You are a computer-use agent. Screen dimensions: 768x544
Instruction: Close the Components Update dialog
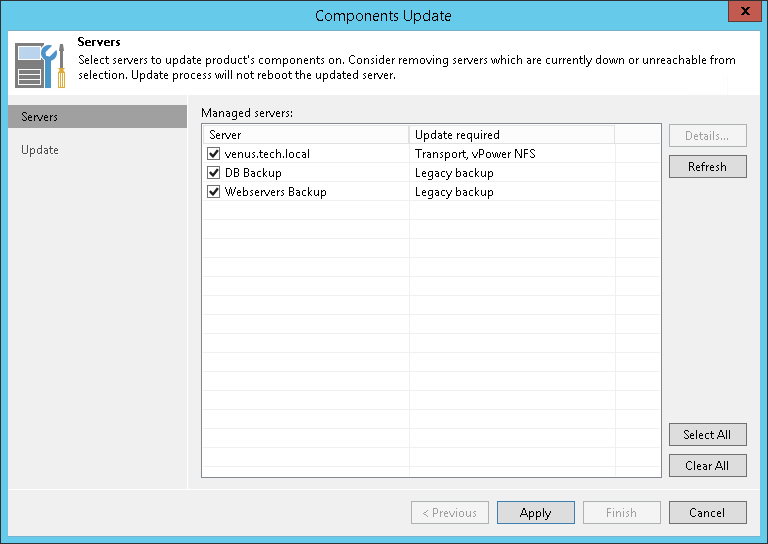[744, 11]
